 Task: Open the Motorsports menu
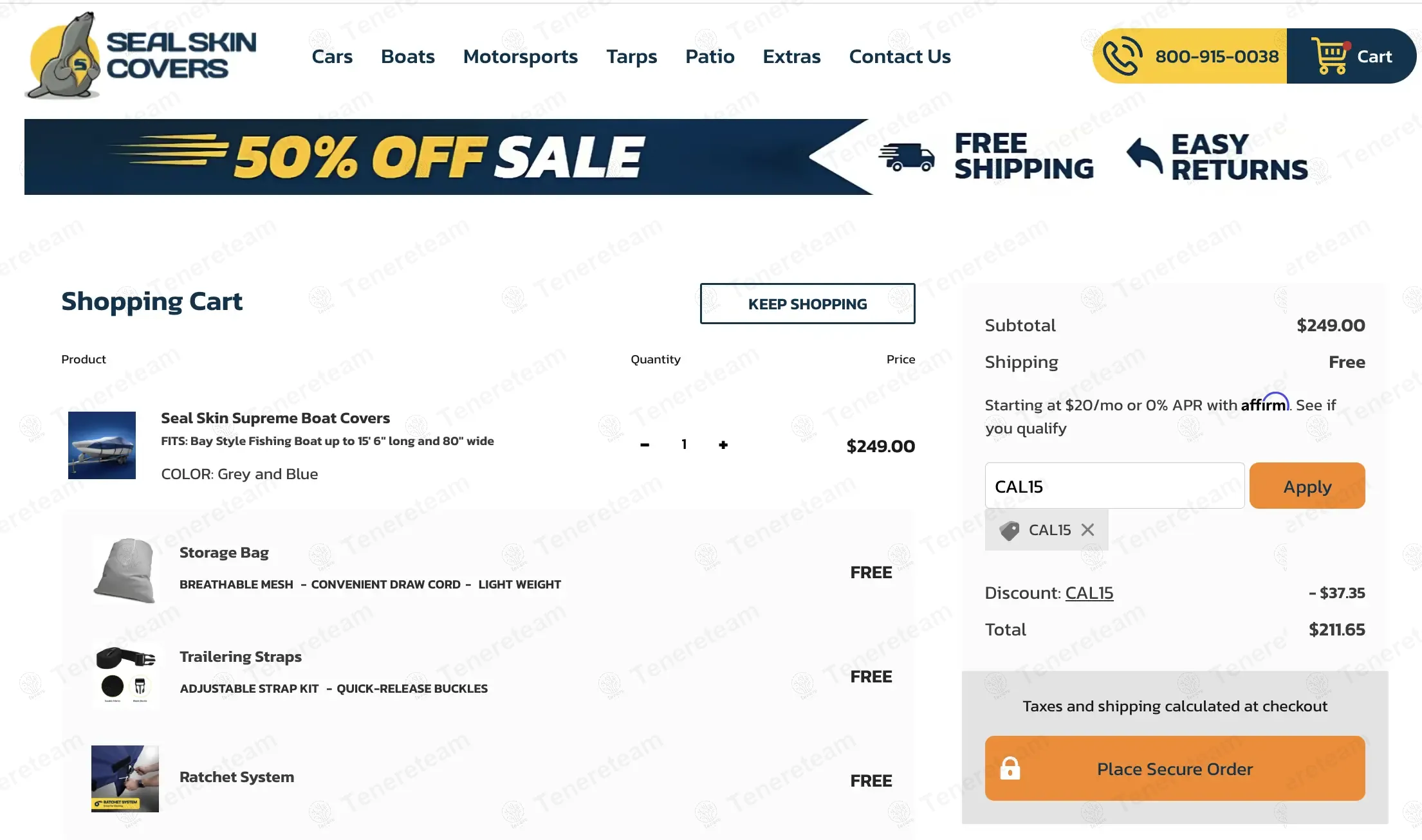click(x=521, y=57)
